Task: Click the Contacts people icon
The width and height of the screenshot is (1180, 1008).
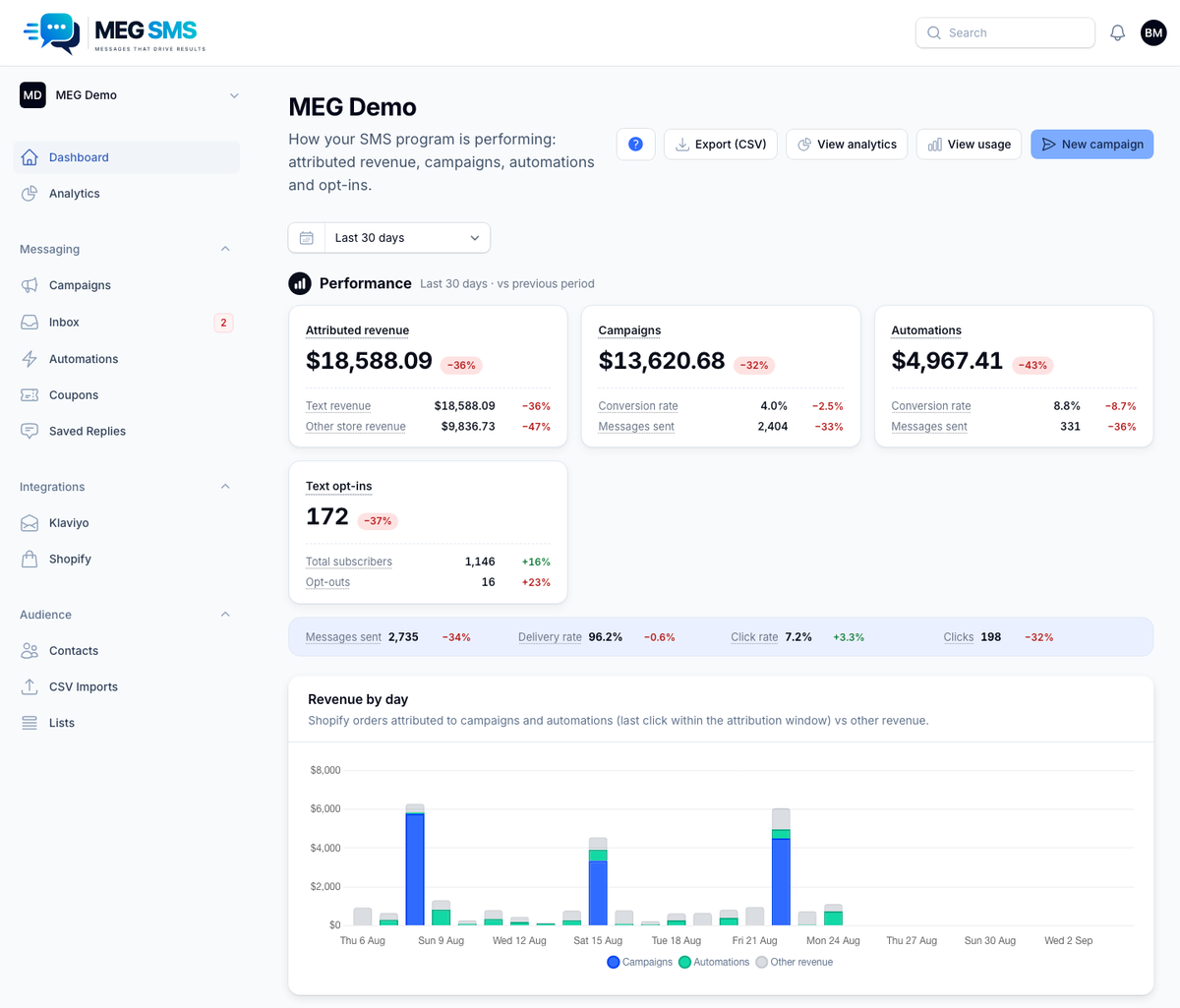Action: pos(29,651)
